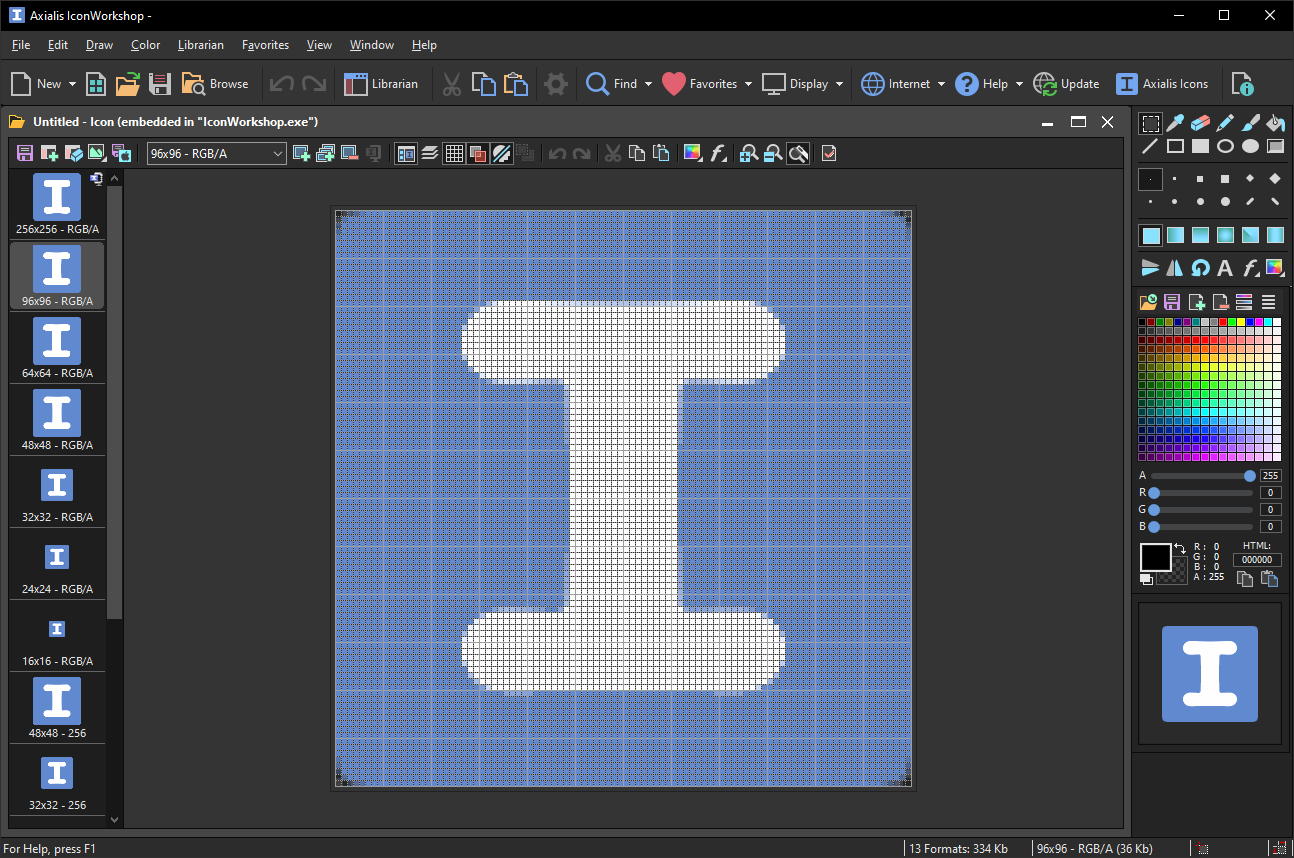Select the Pencil tool

1224,122
